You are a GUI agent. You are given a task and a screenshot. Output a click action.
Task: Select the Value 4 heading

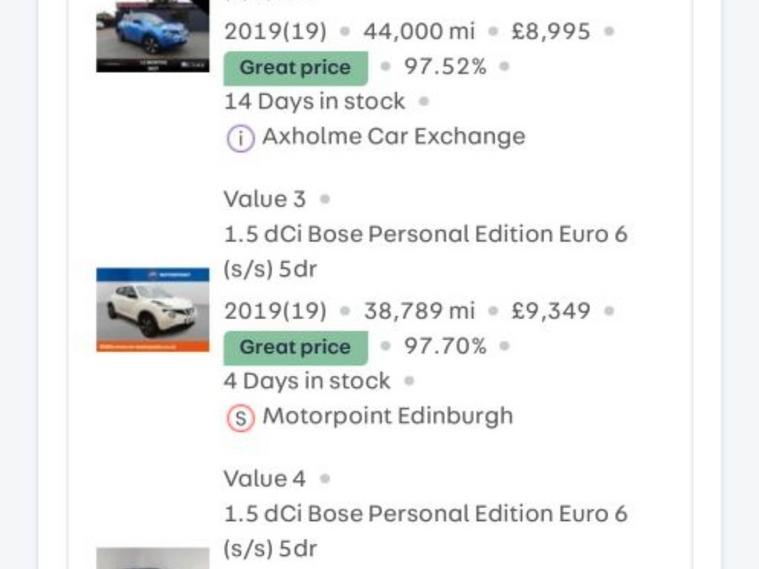coord(265,478)
